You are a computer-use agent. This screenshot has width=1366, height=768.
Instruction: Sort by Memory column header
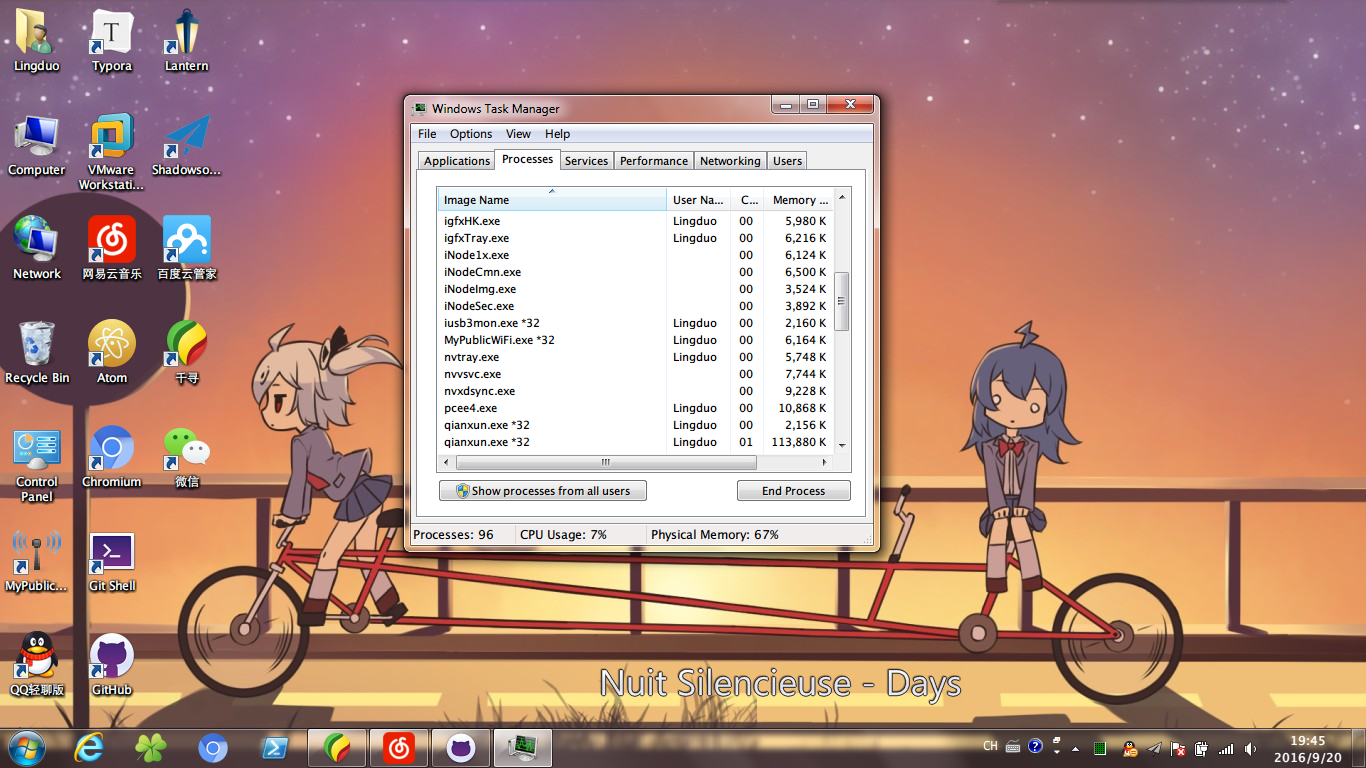797,199
